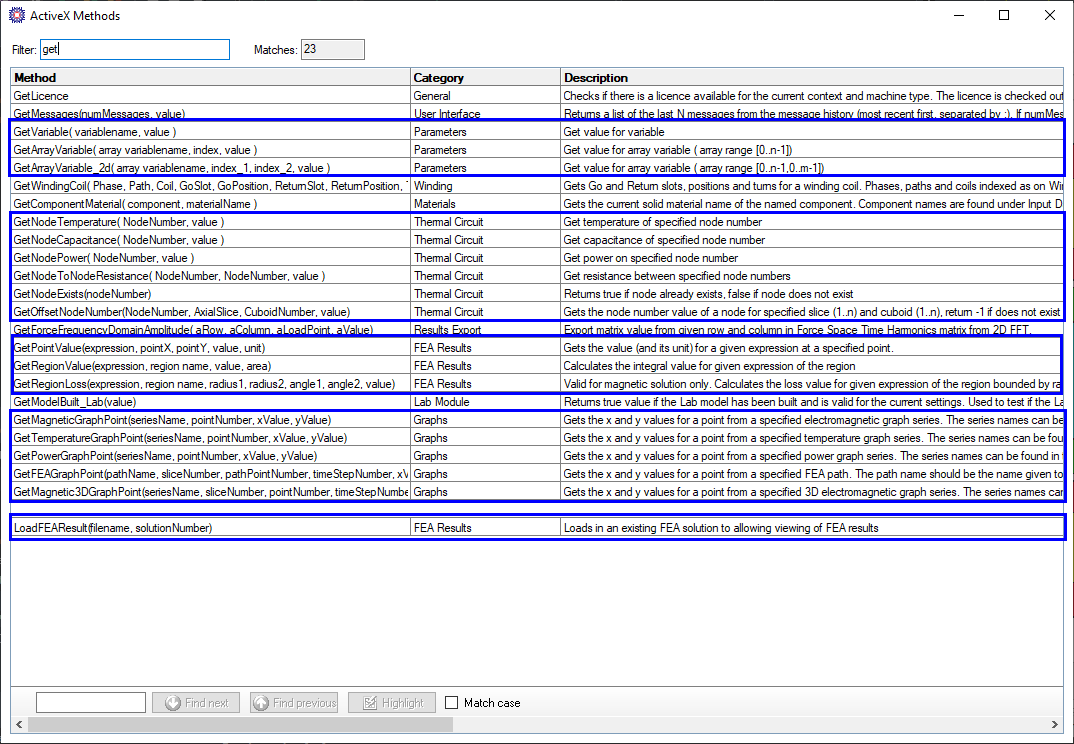Select the GetWindingCoil method row
The width and height of the screenshot is (1074, 744).
click(537, 186)
